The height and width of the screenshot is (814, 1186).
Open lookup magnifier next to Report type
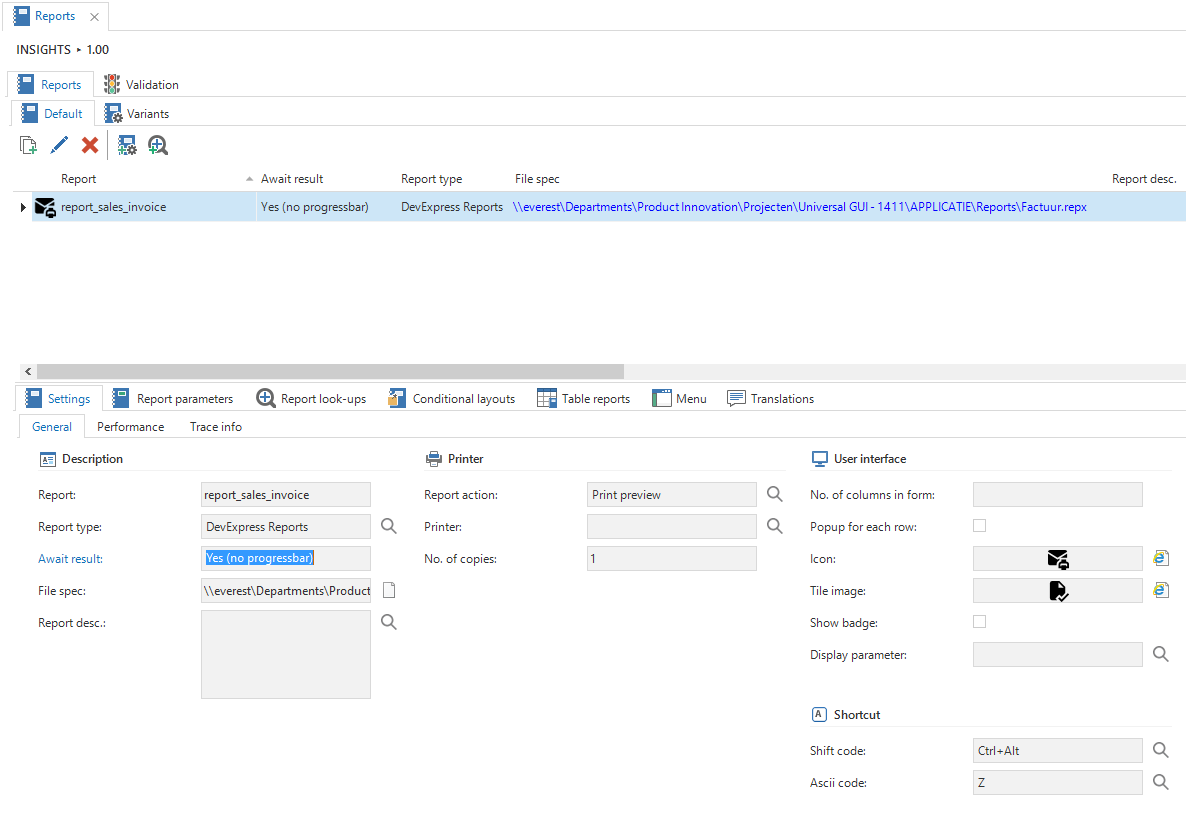click(x=389, y=526)
